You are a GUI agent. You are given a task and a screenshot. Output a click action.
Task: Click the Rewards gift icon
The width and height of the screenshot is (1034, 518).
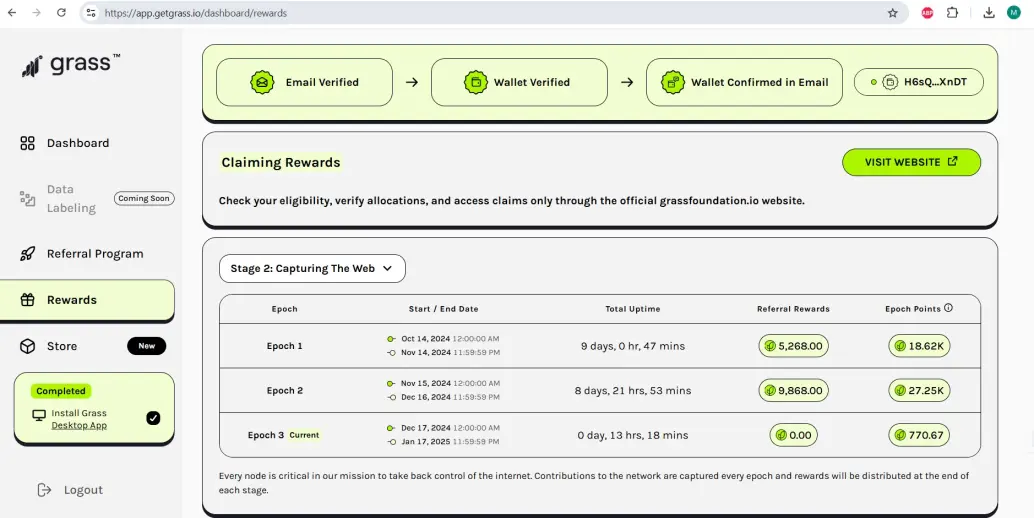tap(27, 300)
